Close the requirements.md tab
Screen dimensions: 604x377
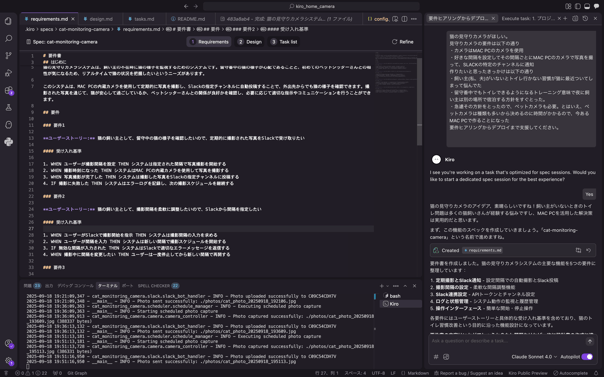[x=73, y=19]
